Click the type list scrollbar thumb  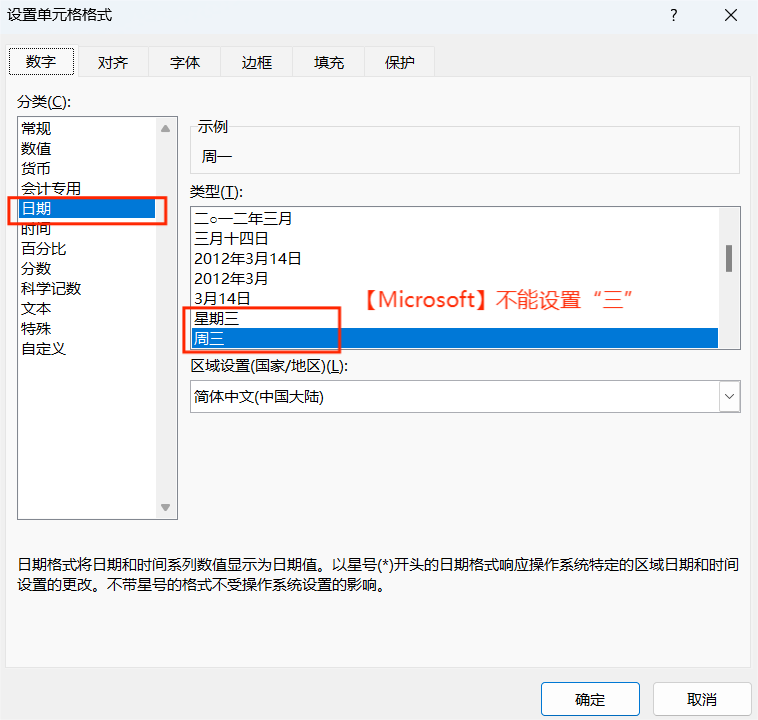(x=729, y=258)
